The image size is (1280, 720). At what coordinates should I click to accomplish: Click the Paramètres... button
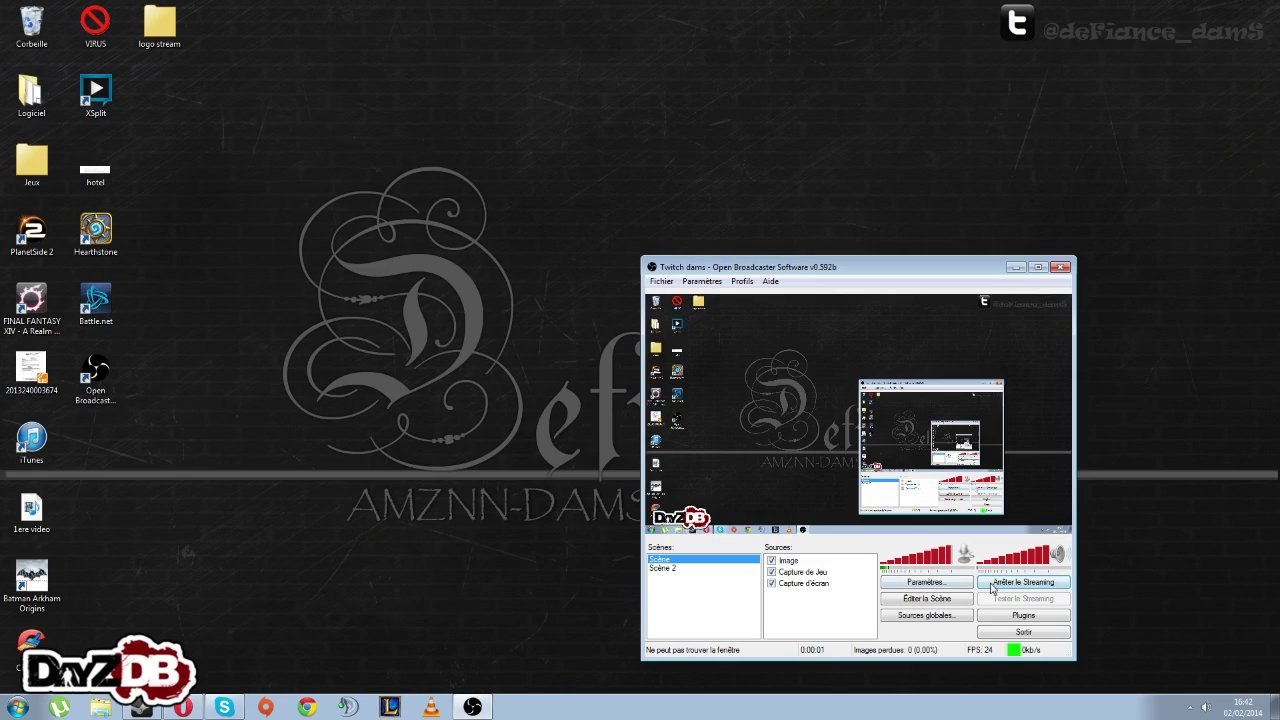(926, 582)
